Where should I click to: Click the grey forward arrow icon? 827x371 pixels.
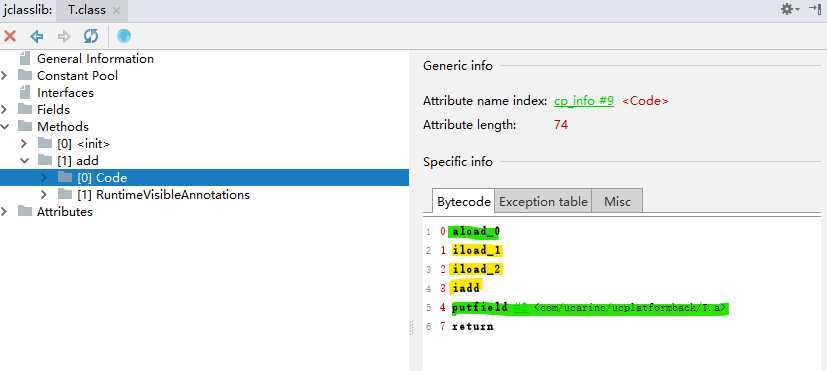(64, 36)
